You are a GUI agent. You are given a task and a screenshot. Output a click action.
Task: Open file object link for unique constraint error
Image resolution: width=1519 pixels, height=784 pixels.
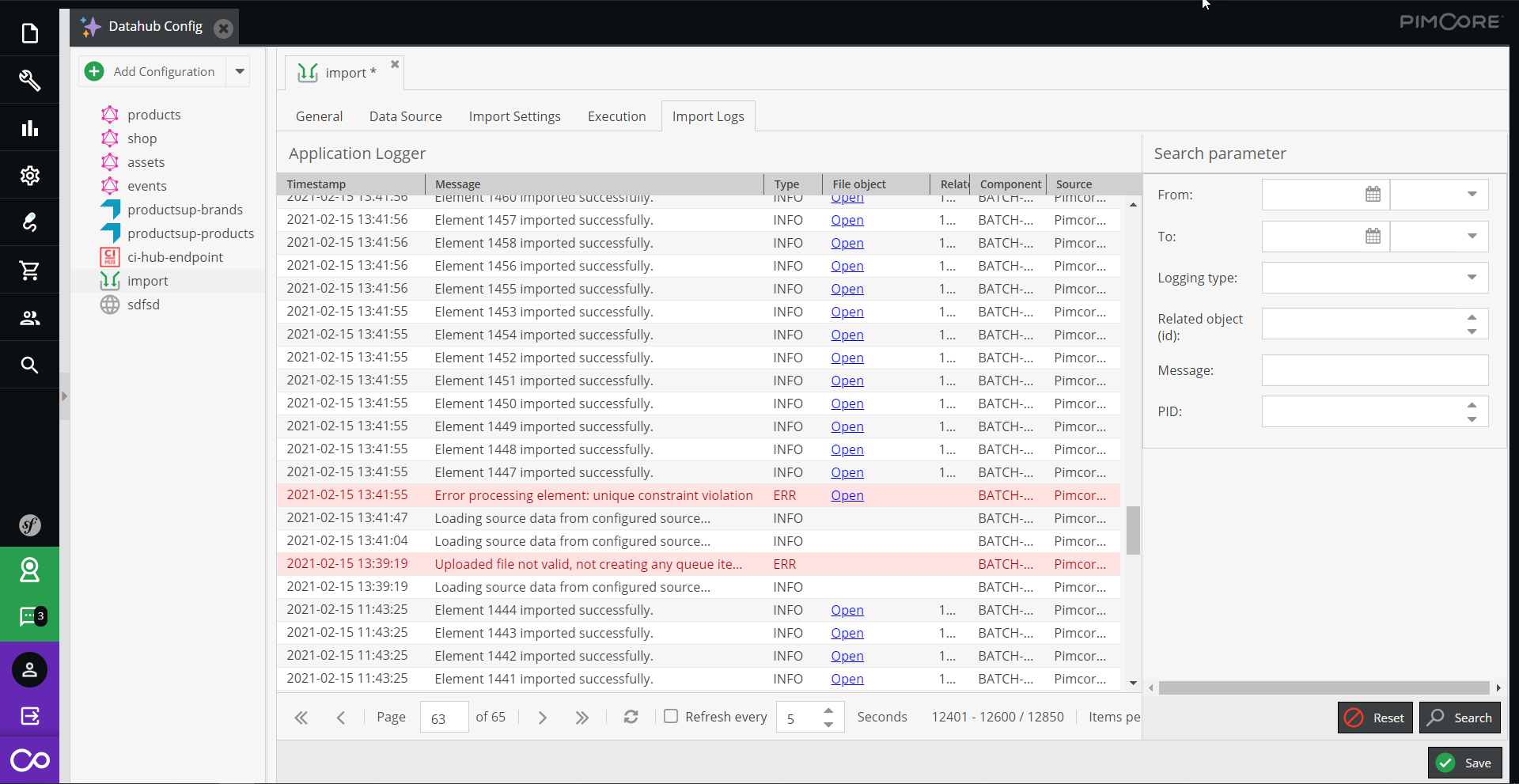(x=847, y=495)
